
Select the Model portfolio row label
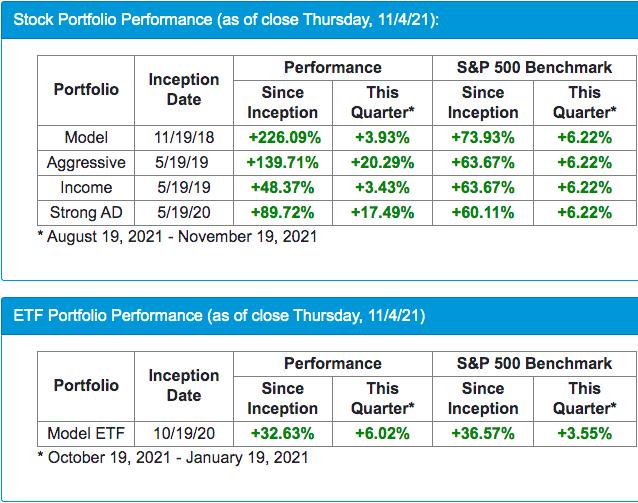(x=86, y=137)
